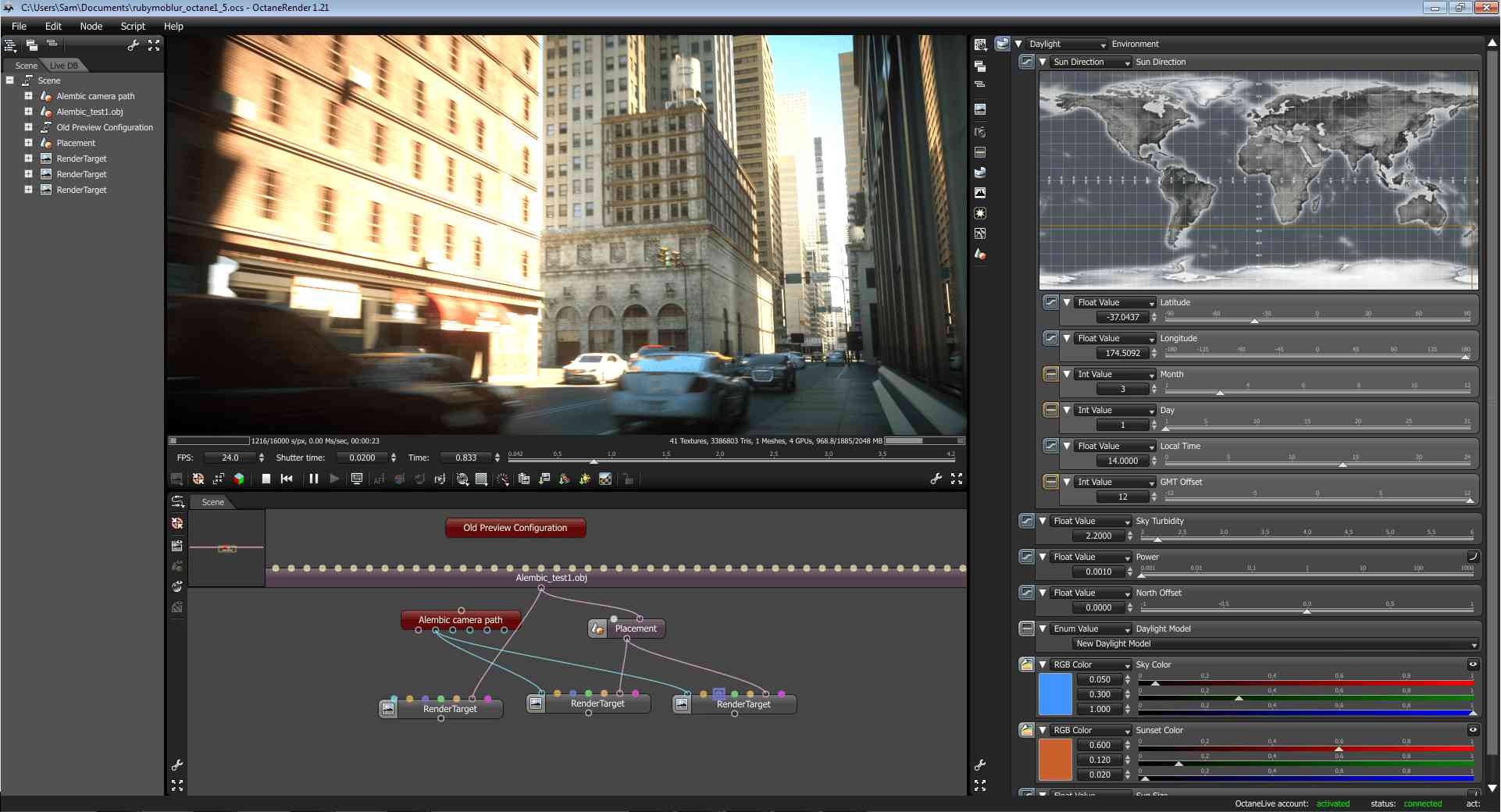Open the Sun Direction node type dropdown

[x=1090, y=62]
